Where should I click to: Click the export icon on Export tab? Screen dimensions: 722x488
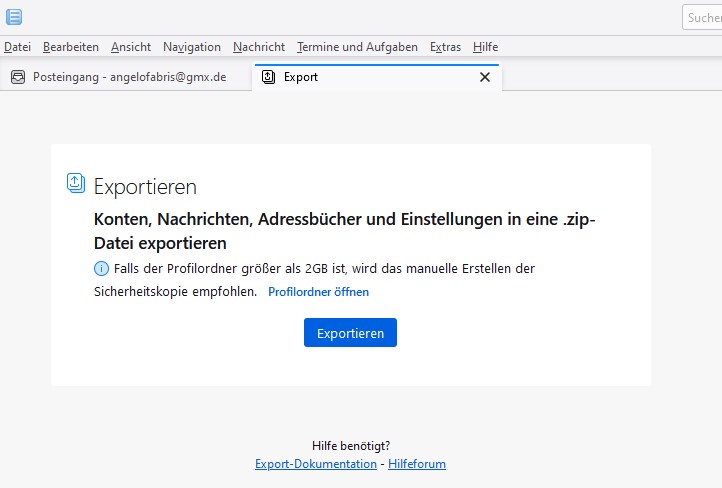click(268, 77)
